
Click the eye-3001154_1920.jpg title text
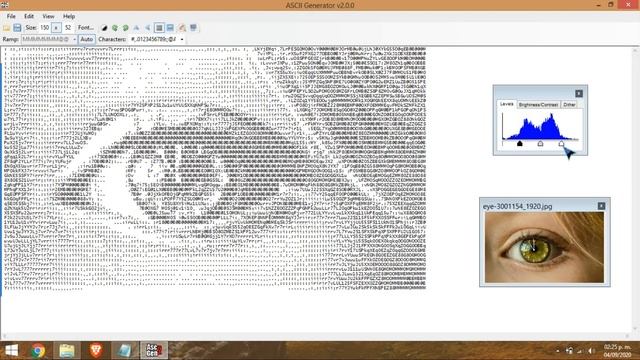(517, 206)
